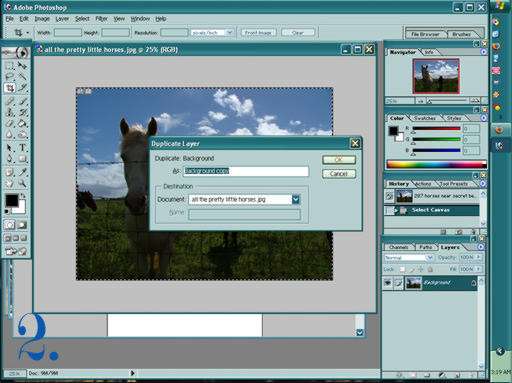This screenshot has width=512, height=383.
Task: Click the As layer name field
Action: click(246, 171)
